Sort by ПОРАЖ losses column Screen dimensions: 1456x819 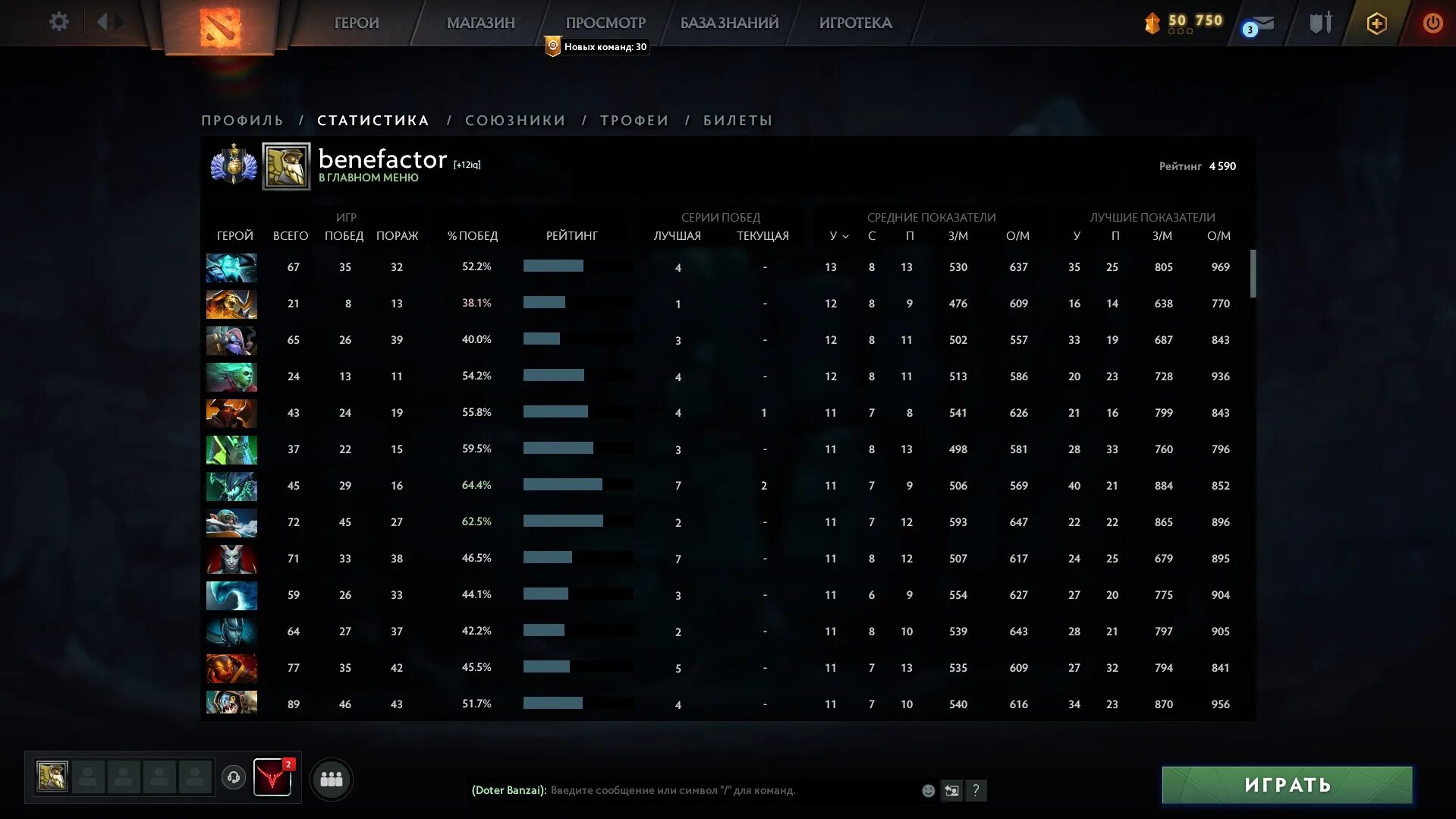point(397,236)
